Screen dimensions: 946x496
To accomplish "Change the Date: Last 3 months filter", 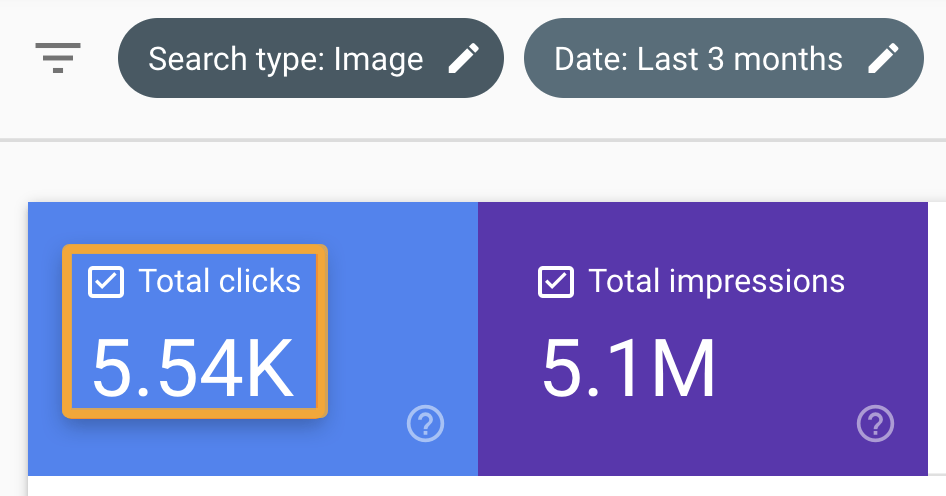I will [723, 58].
